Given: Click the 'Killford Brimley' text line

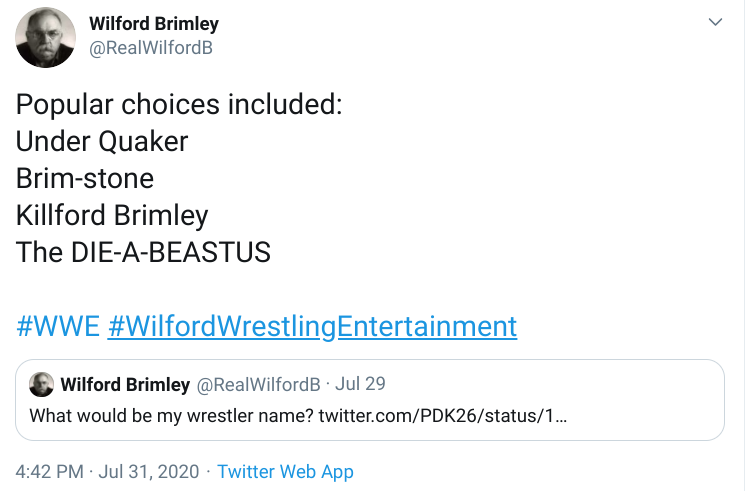Looking at the screenshot, I should tap(112, 215).
